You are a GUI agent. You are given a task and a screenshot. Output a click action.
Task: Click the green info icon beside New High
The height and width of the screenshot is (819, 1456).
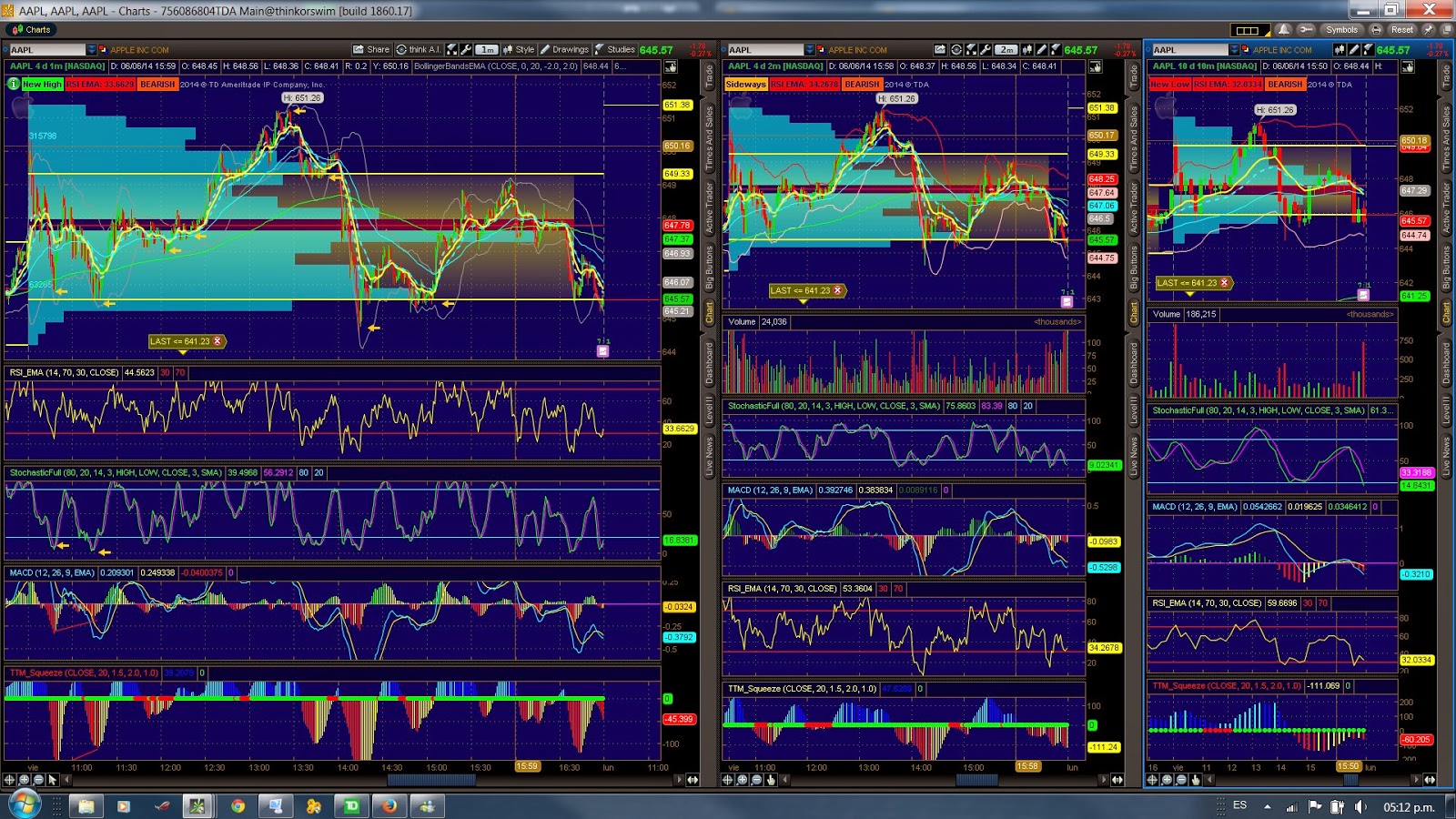(x=13, y=84)
